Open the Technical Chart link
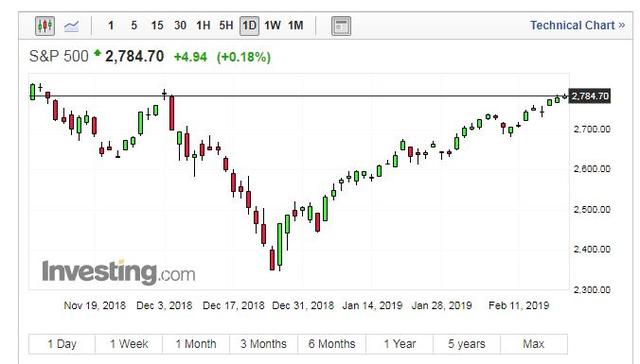 pyautogui.click(x=578, y=25)
